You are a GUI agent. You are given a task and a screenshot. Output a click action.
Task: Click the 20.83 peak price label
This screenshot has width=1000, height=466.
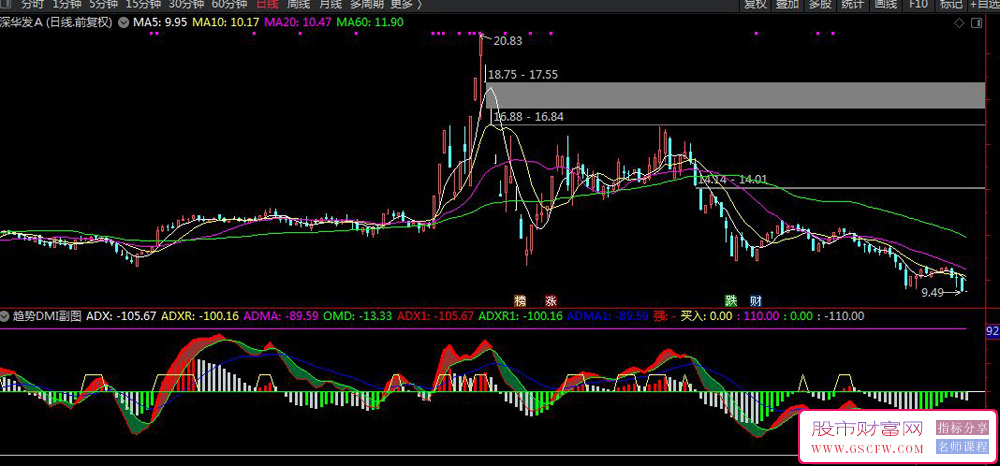[508, 41]
